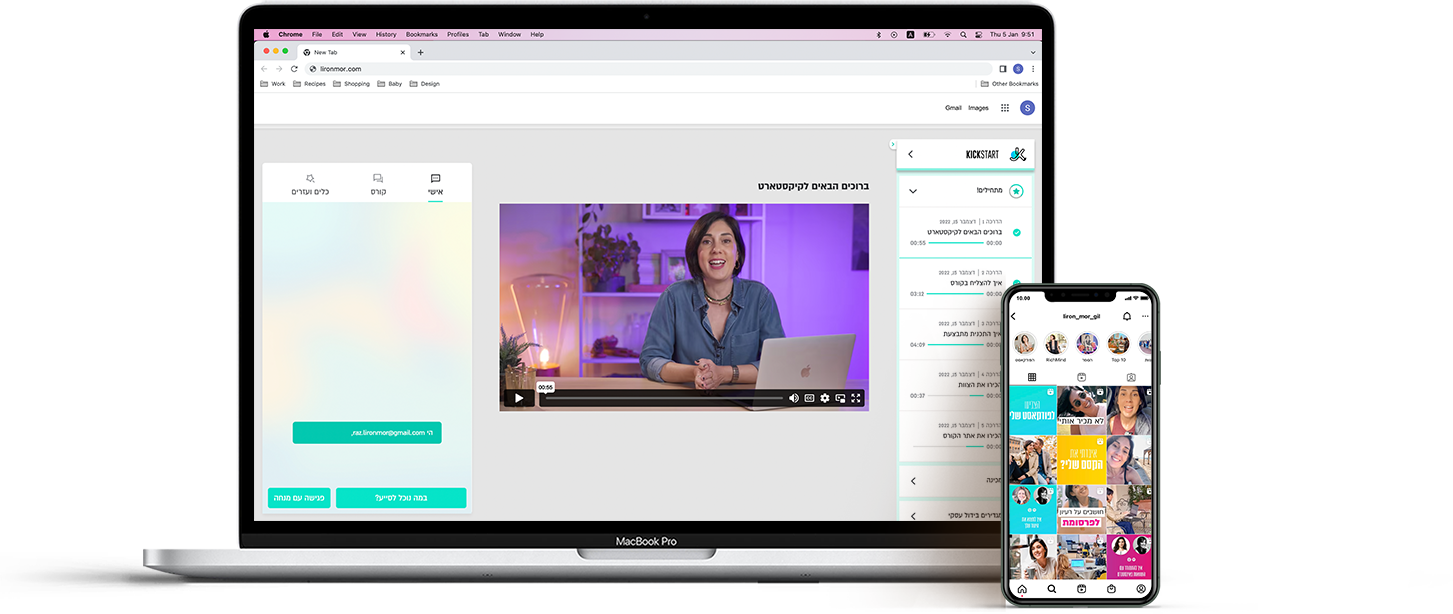Image resolution: width=1453 pixels, height=614 pixels.
Task: Click the פגישה עם מנחה button
Action: (x=299, y=498)
